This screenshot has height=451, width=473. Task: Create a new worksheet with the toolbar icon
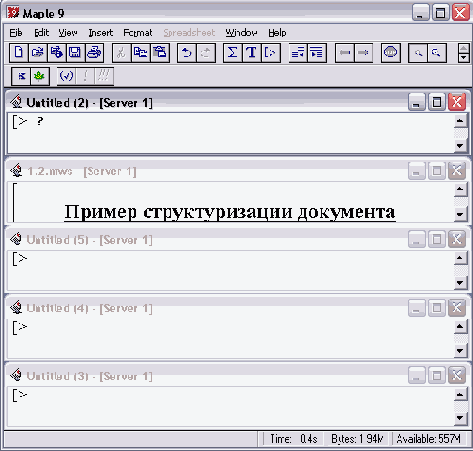pyautogui.click(x=19, y=53)
